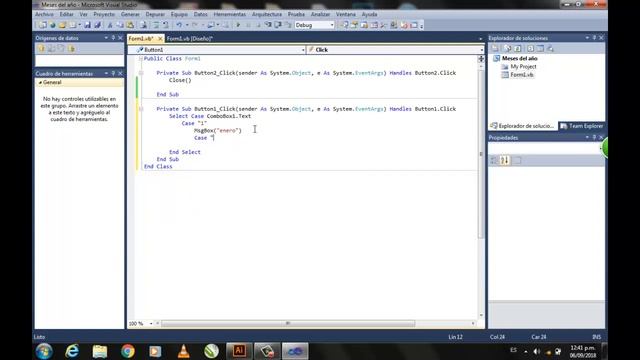Collapse the Button1_Click sub outline
Image resolution: width=640 pixels, height=360 pixels.
(141, 109)
